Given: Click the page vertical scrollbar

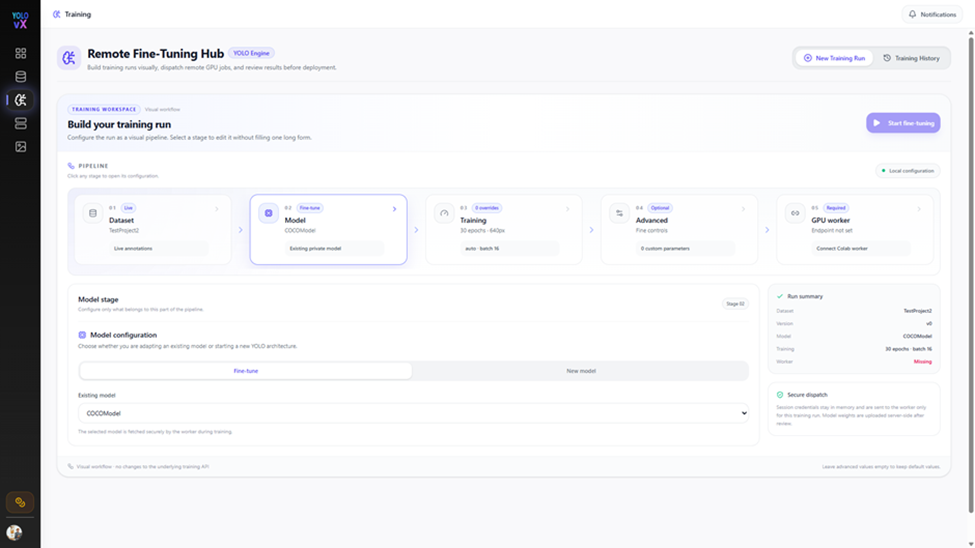Looking at the screenshot, I should pos(971,274).
